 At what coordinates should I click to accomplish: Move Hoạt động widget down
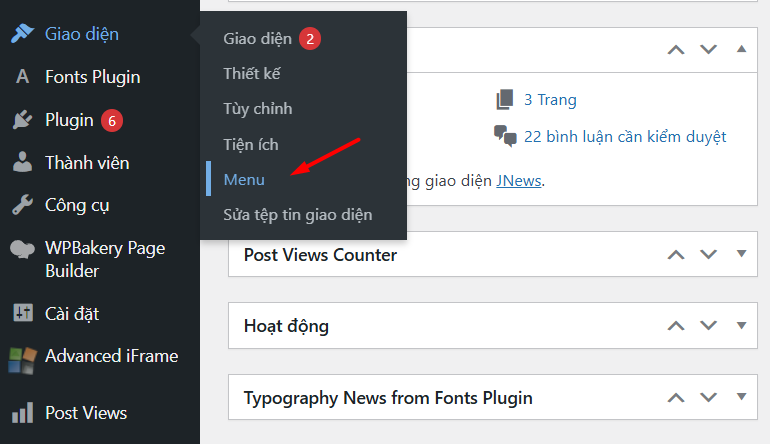pyautogui.click(x=708, y=326)
